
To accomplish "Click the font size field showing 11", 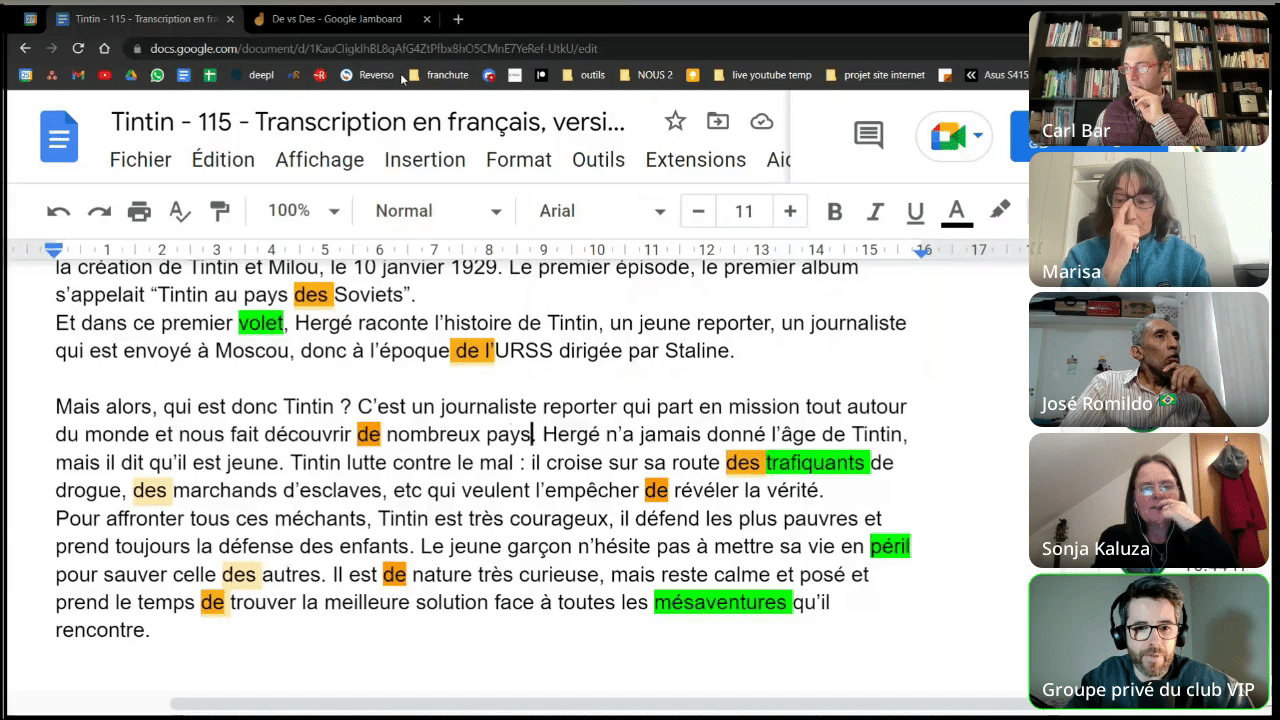I will (744, 211).
